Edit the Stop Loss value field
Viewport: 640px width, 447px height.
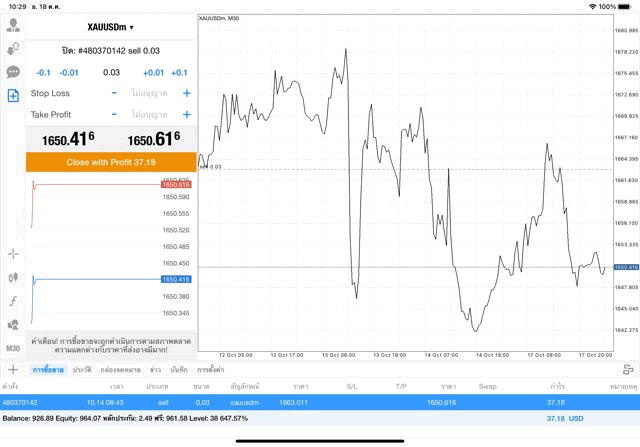click(x=149, y=93)
